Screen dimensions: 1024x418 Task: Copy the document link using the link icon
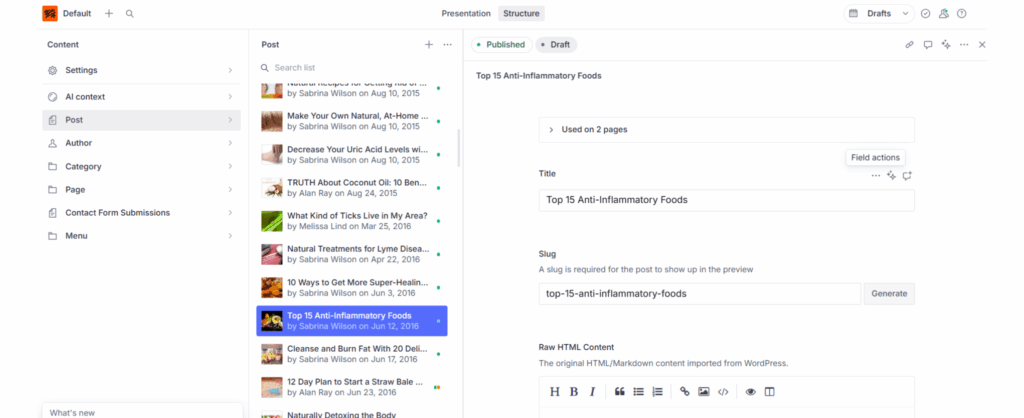coord(909,45)
